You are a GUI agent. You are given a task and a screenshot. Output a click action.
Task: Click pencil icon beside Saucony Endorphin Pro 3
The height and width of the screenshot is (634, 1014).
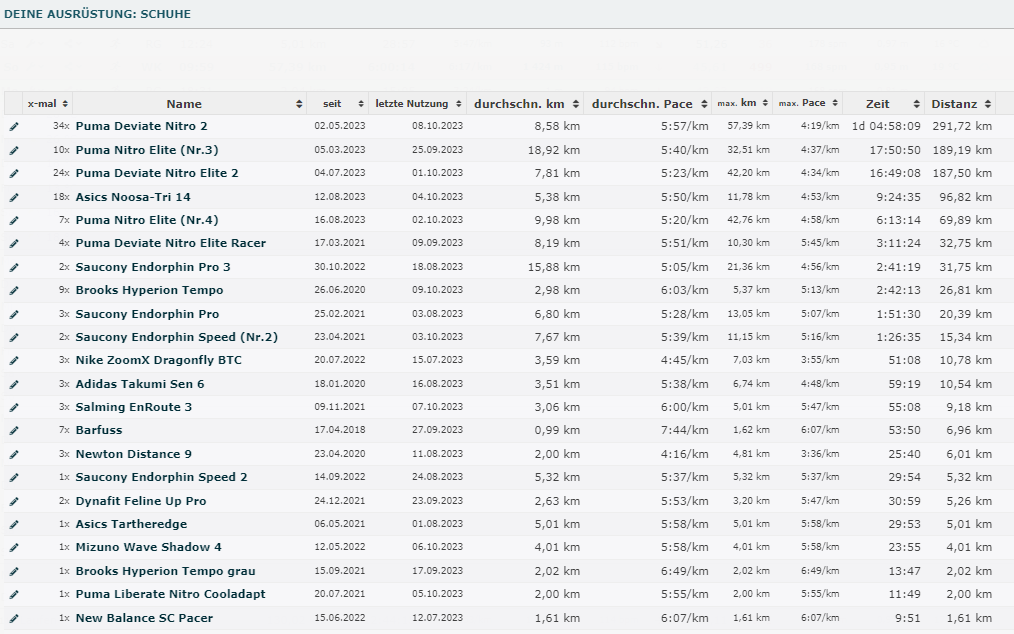click(x=14, y=267)
